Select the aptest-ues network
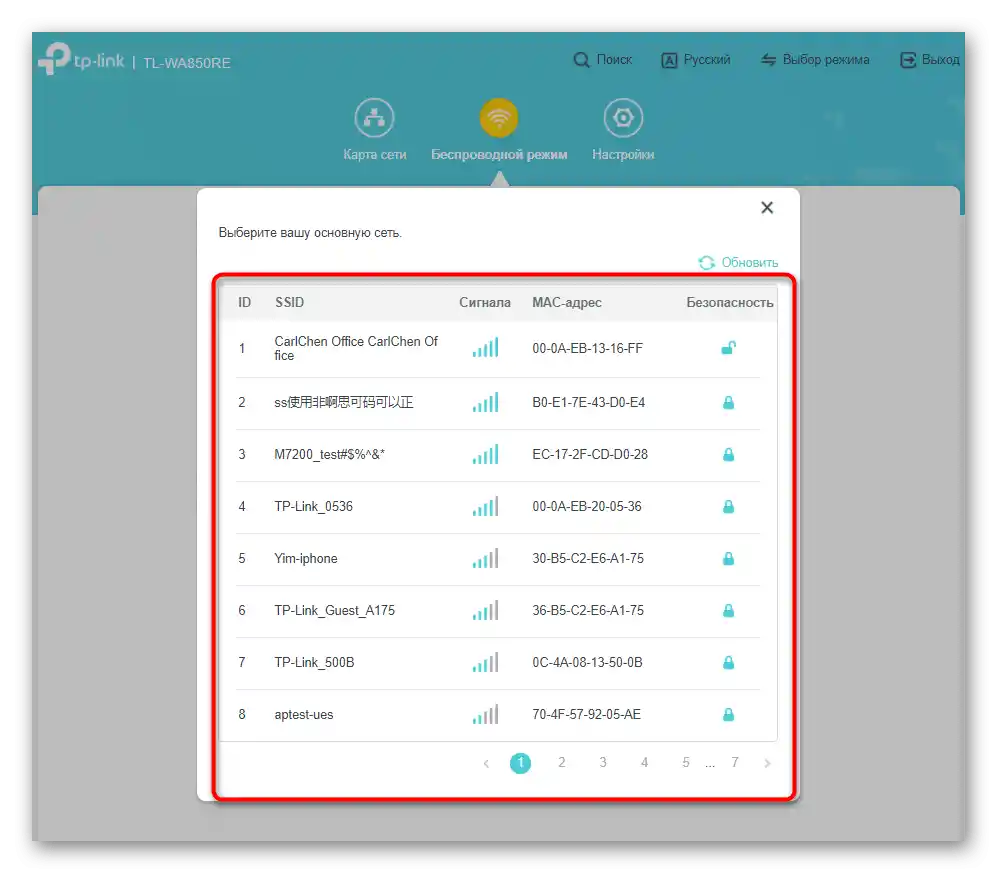Image resolution: width=997 pixels, height=873 pixels. pos(303,715)
